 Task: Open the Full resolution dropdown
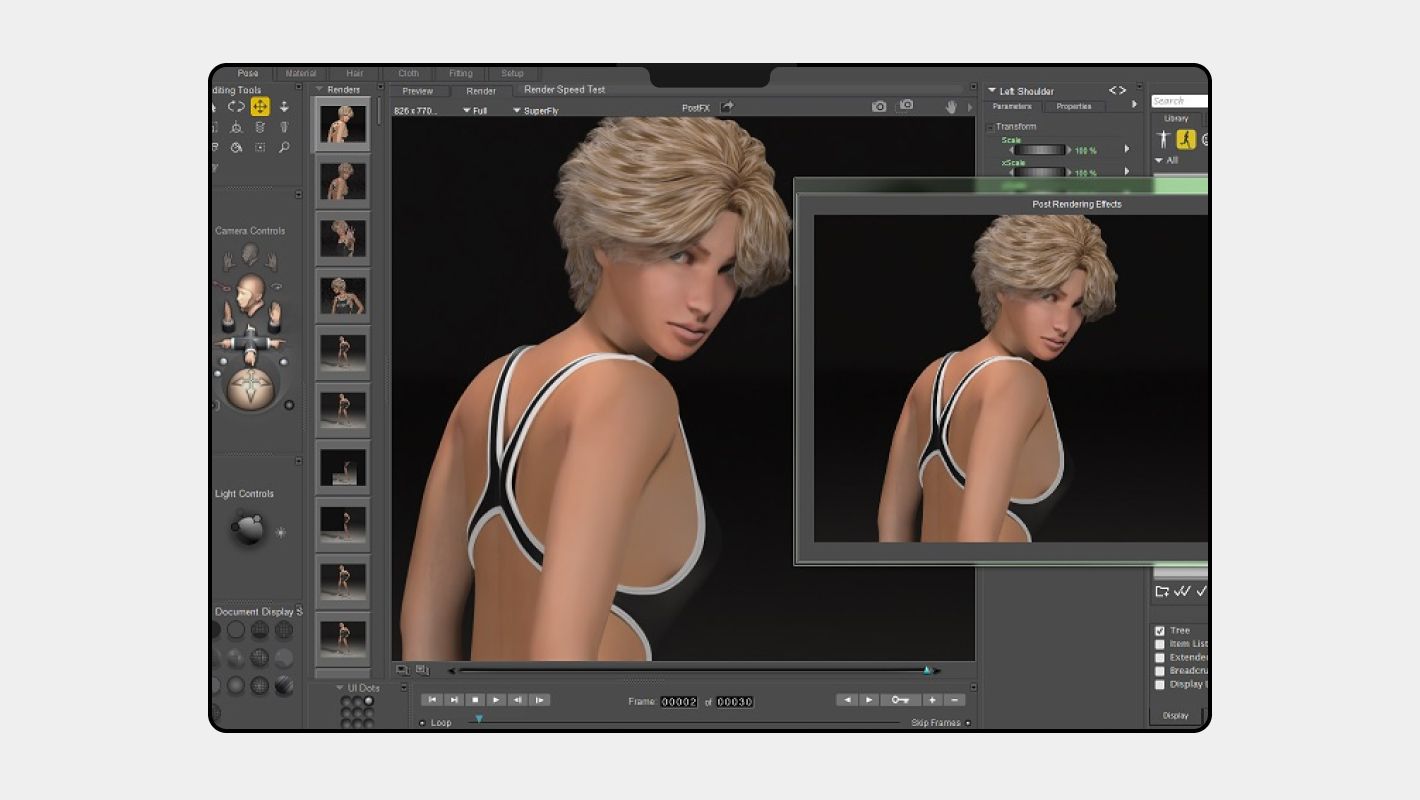474,111
